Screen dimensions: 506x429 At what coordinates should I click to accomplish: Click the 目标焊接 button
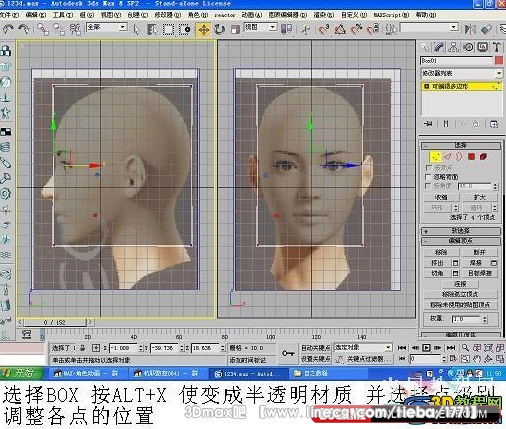point(480,273)
